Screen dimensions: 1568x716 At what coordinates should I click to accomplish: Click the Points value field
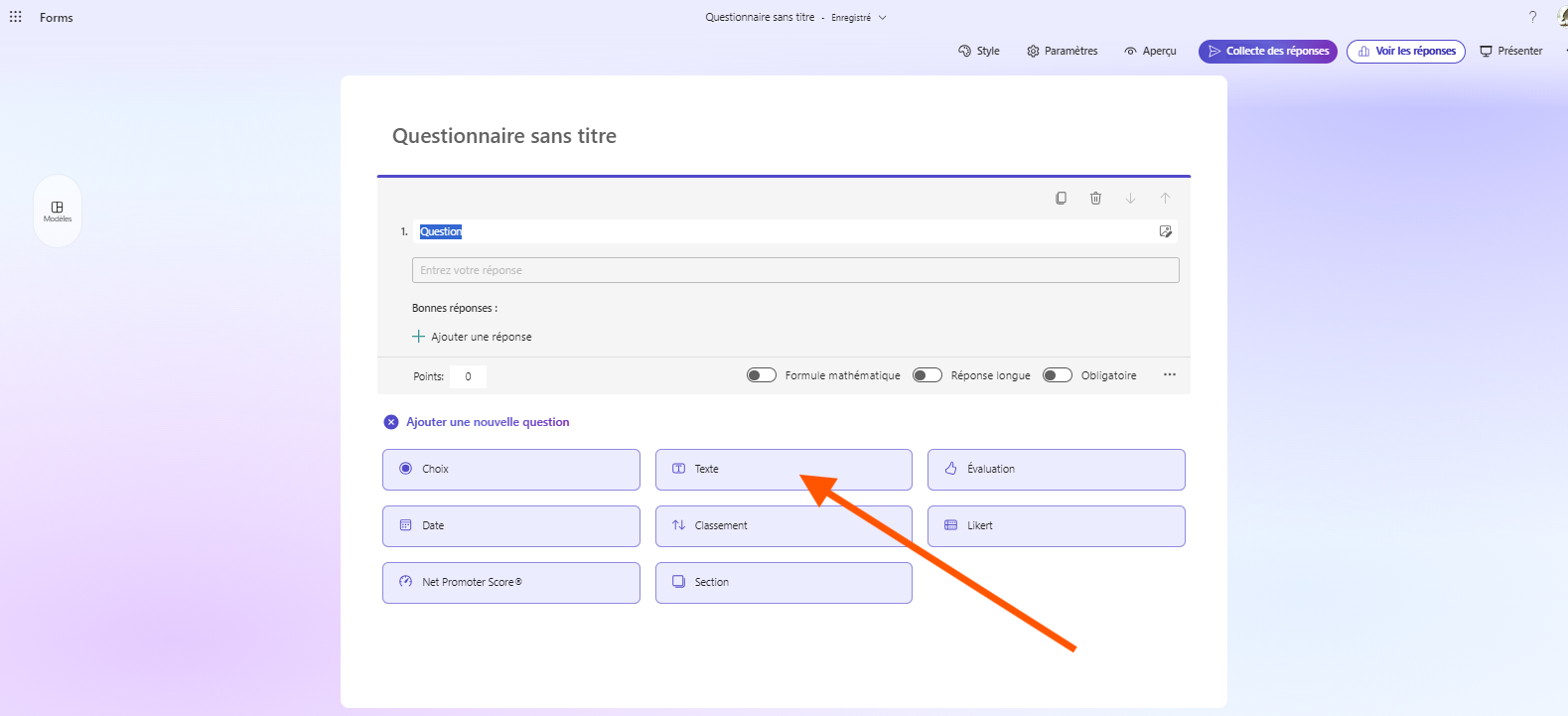pyautogui.click(x=468, y=376)
